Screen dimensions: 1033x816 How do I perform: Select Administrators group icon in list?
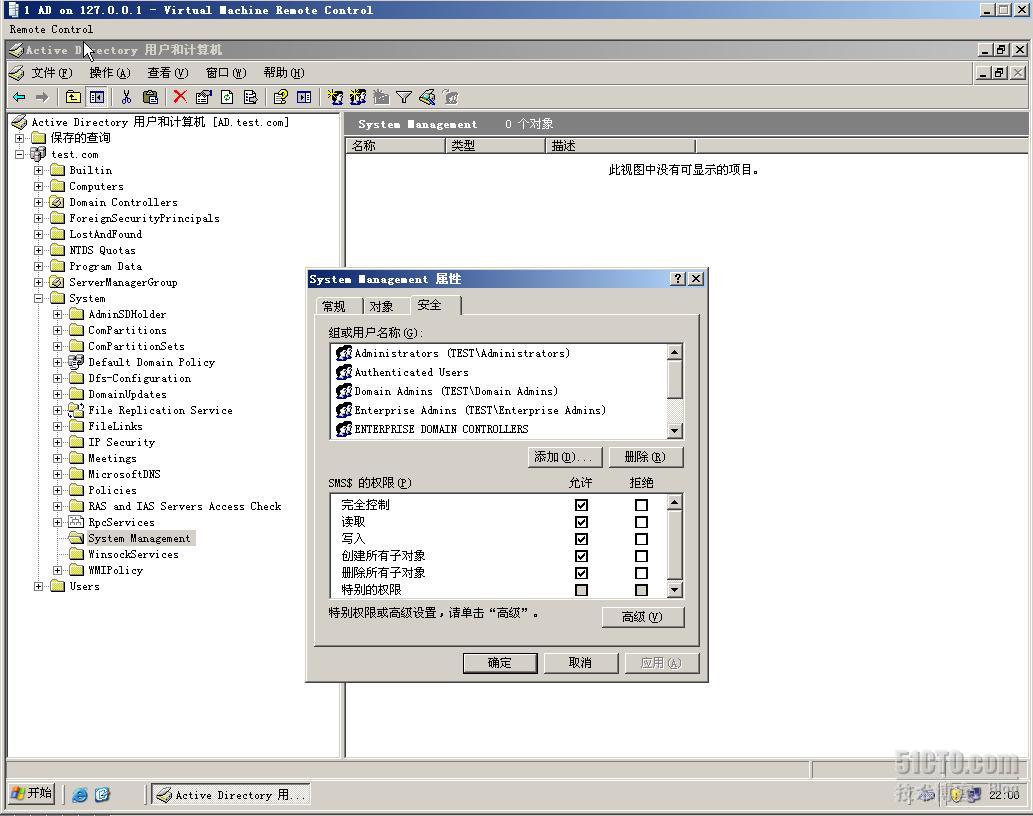pyautogui.click(x=344, y=353)
